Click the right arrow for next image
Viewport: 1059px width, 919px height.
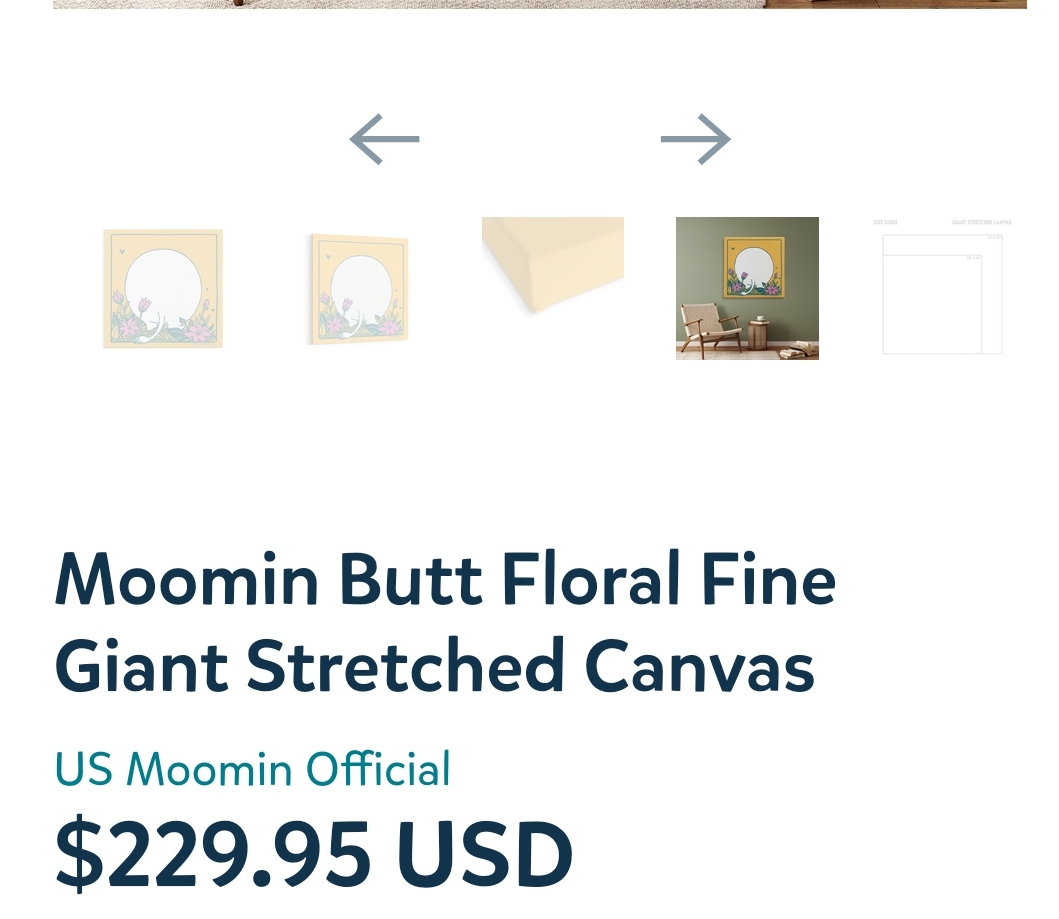pyautogui.click(x=695, y=140)
